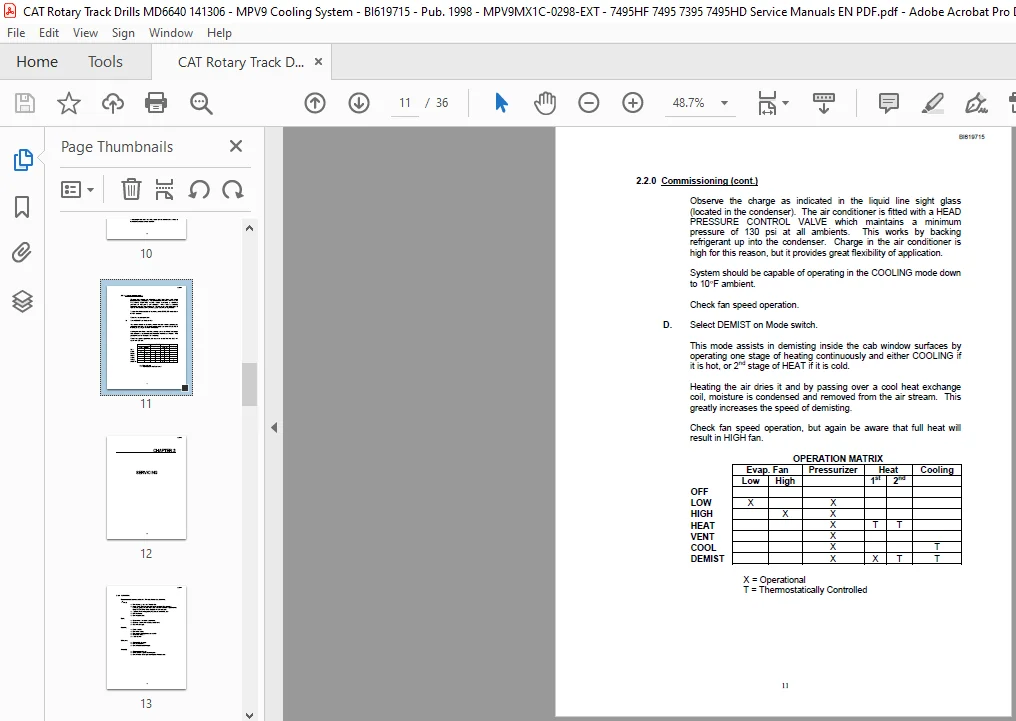Viewport: 1016px width, 721px height.
Task: Click the Evap. Fan column header
Action: [767, 470]
